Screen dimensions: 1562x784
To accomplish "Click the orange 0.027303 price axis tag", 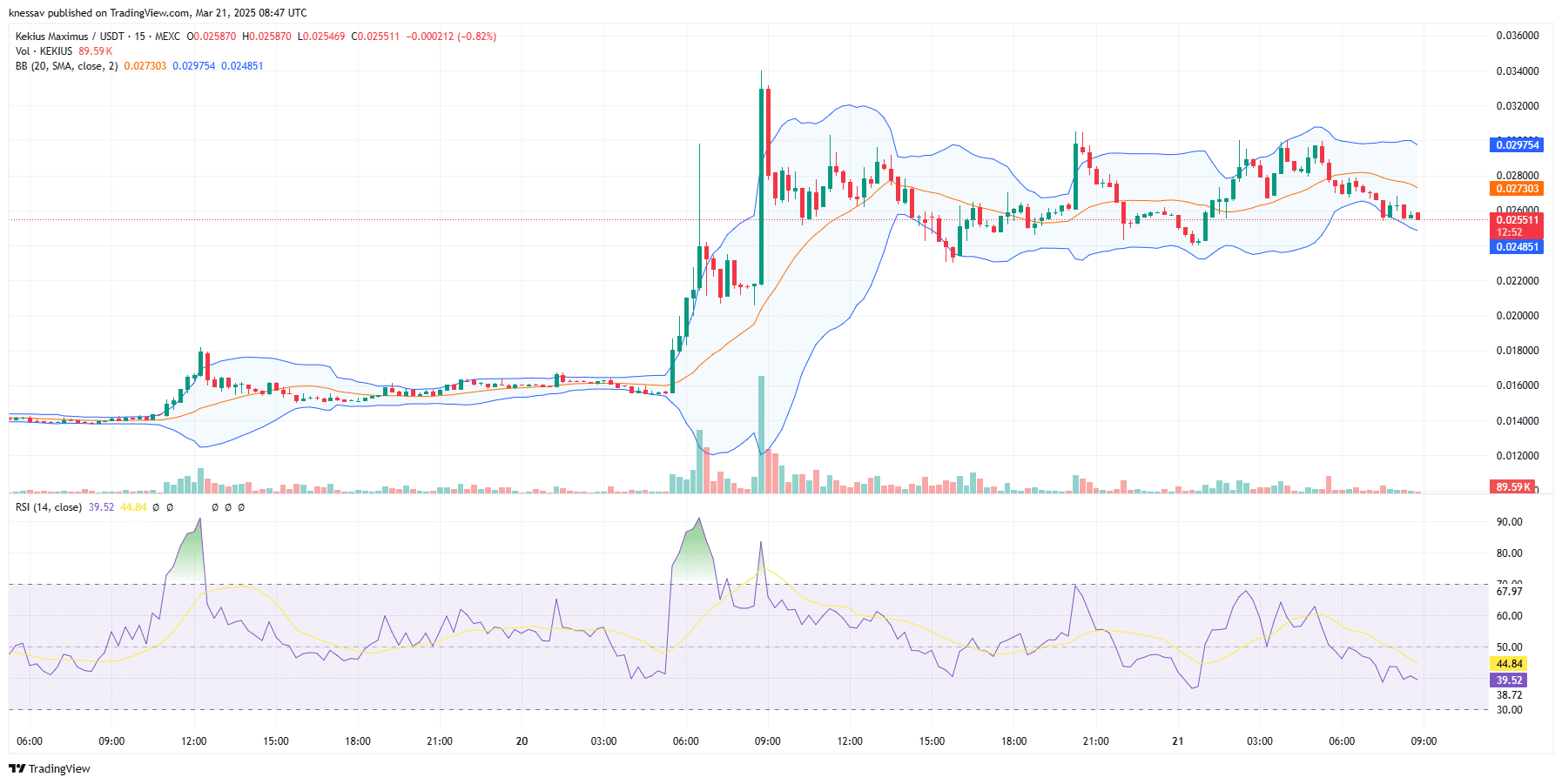I will tap(1517, 189).
